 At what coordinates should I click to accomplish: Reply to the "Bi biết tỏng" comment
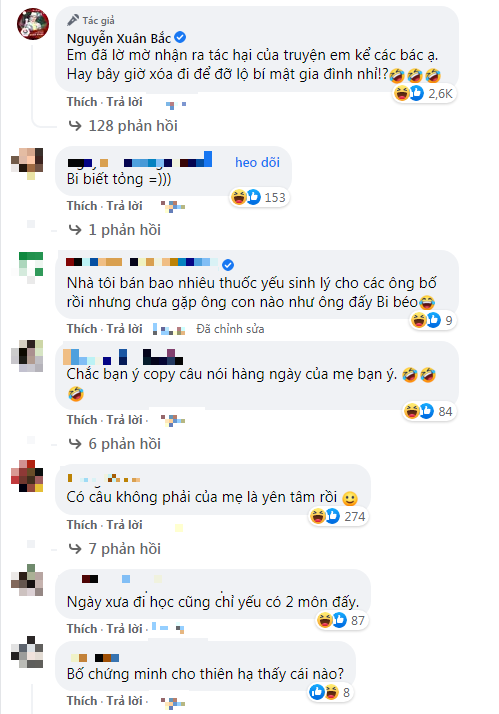(x=124, y=206)
